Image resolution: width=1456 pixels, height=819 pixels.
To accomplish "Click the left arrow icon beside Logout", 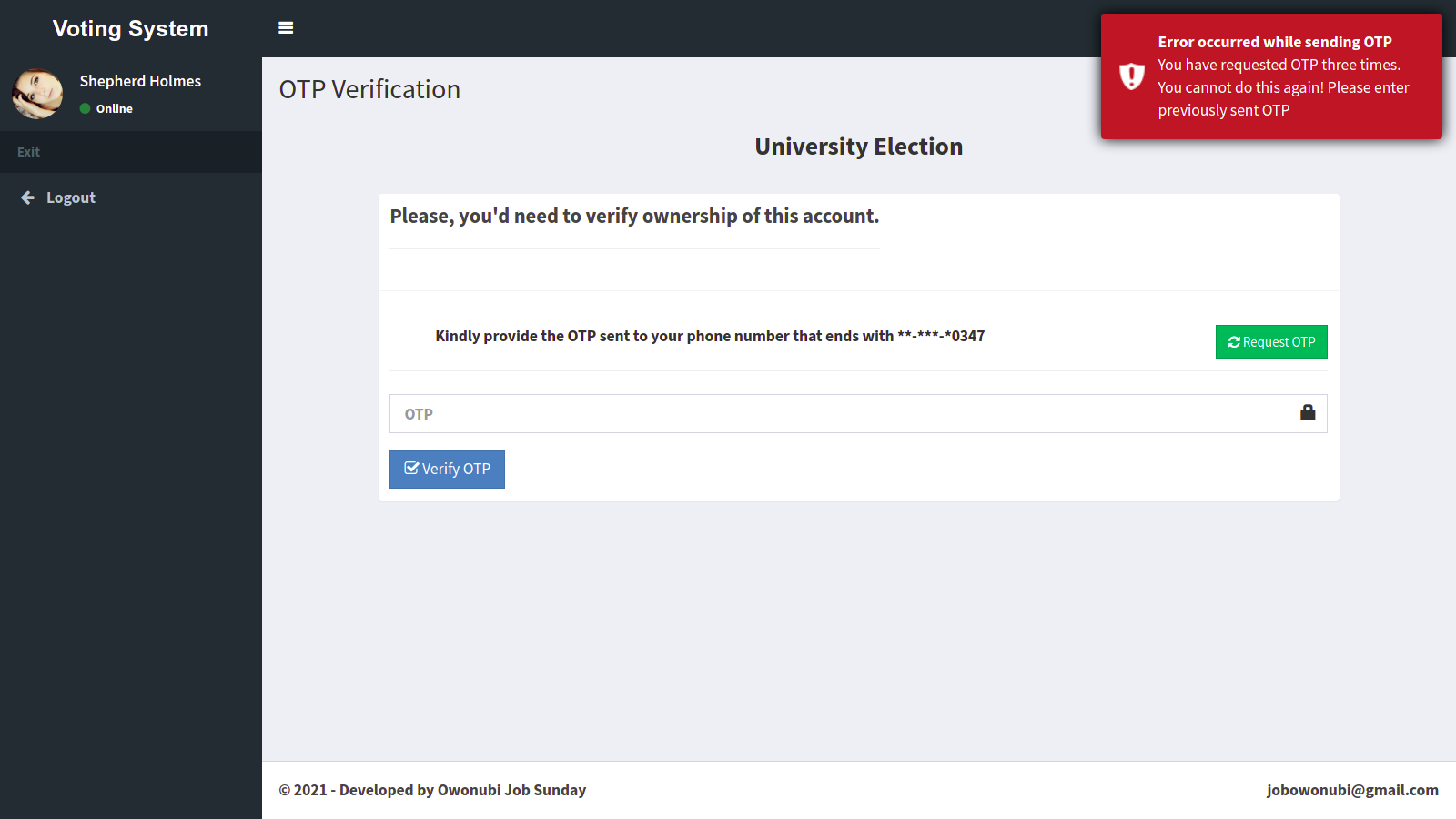I will click(28, 197).
